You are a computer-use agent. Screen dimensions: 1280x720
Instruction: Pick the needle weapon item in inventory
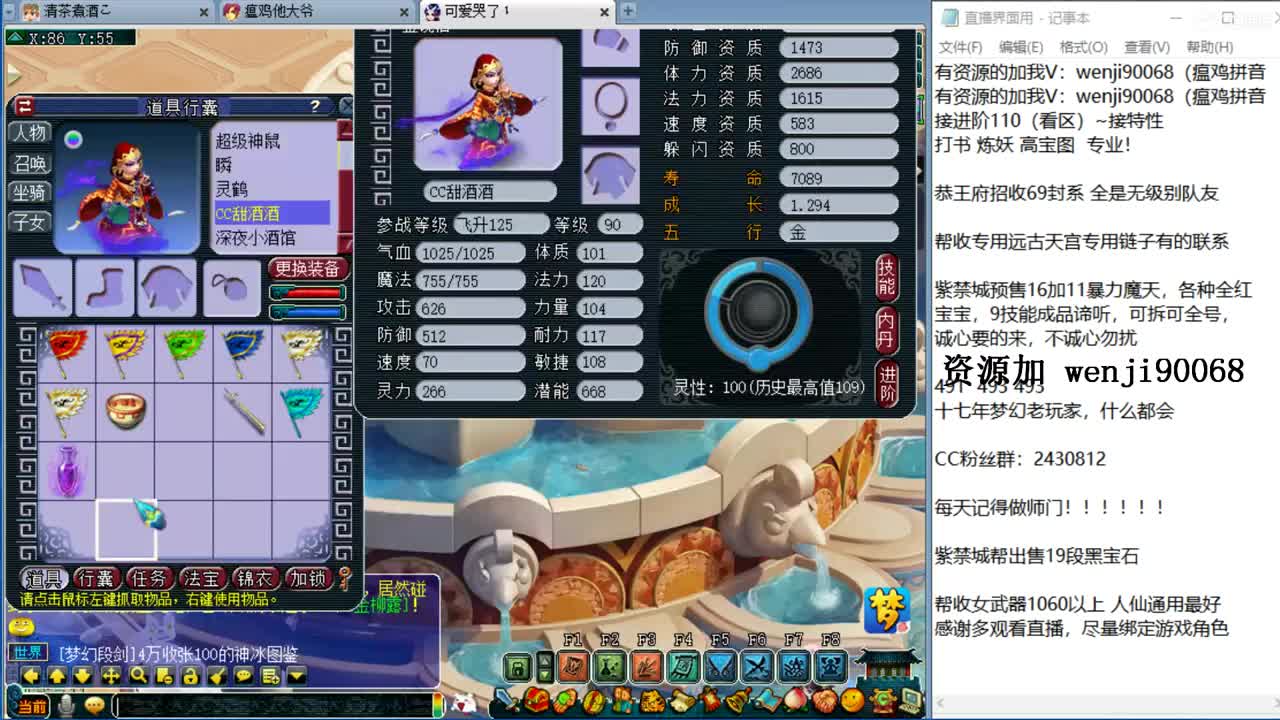click(x=243, y=410)
